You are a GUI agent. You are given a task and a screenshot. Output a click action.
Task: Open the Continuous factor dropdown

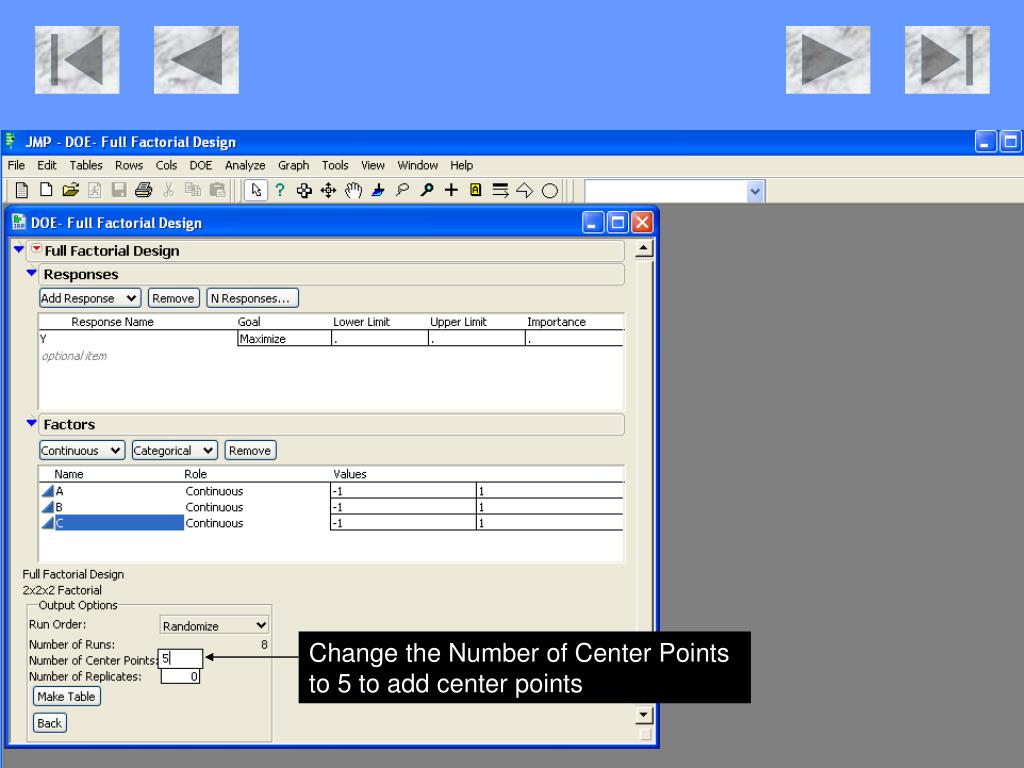point(82,451)
